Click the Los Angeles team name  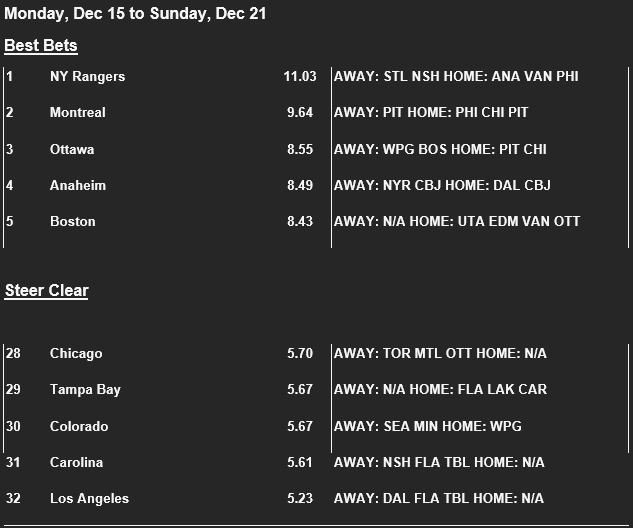[89, 498]
